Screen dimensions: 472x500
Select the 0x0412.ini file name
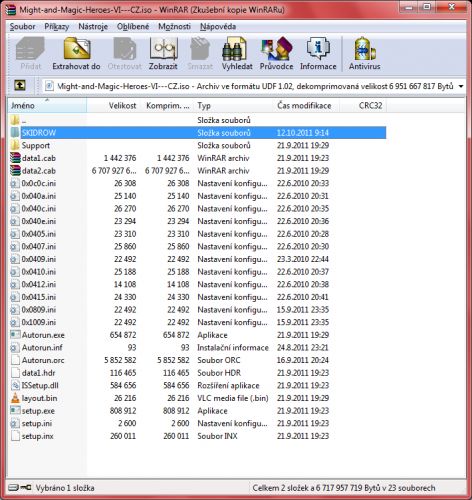point(39,284)
